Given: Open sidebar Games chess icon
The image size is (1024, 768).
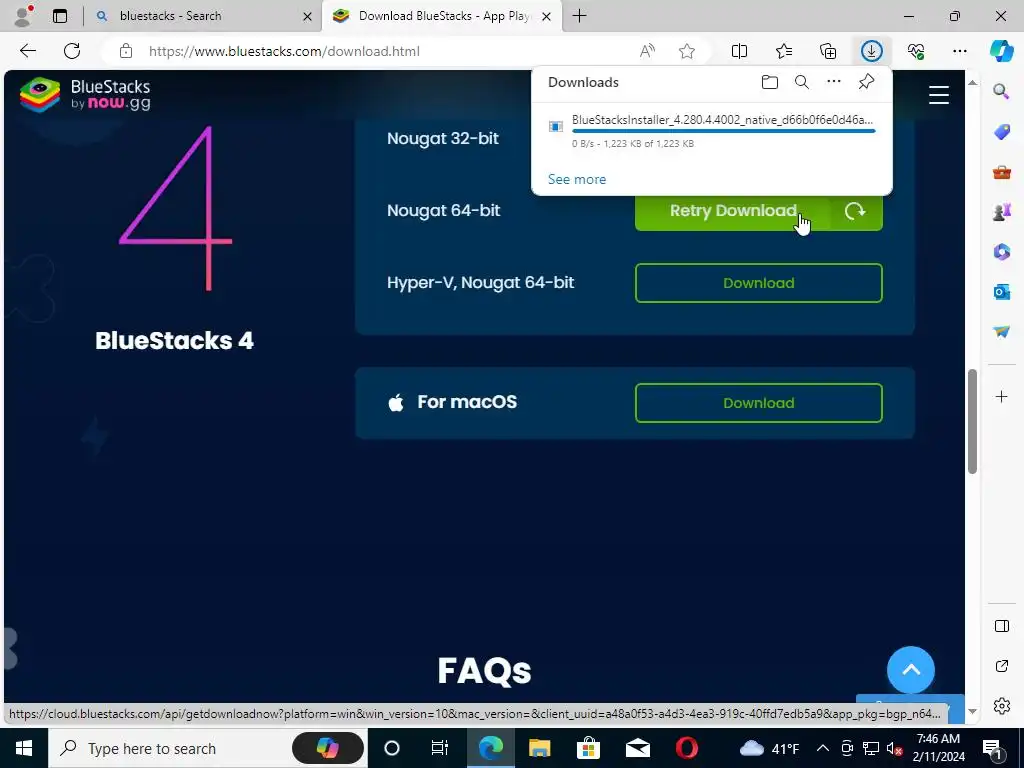Looking at the screenshot, I should coord(1001,212).
